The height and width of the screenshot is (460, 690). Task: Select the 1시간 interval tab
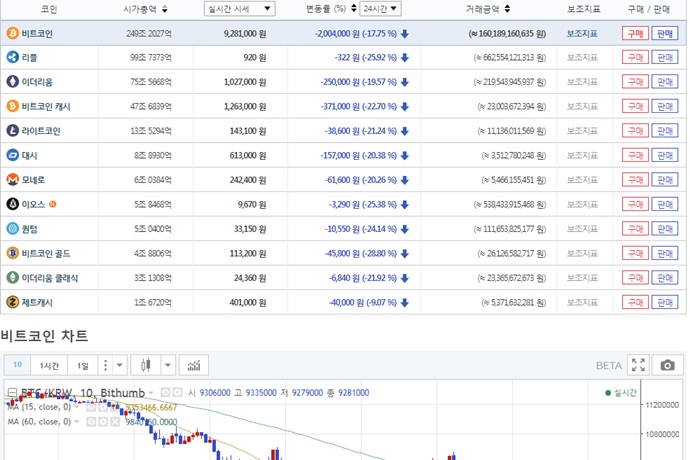click(x=49, y=365)
